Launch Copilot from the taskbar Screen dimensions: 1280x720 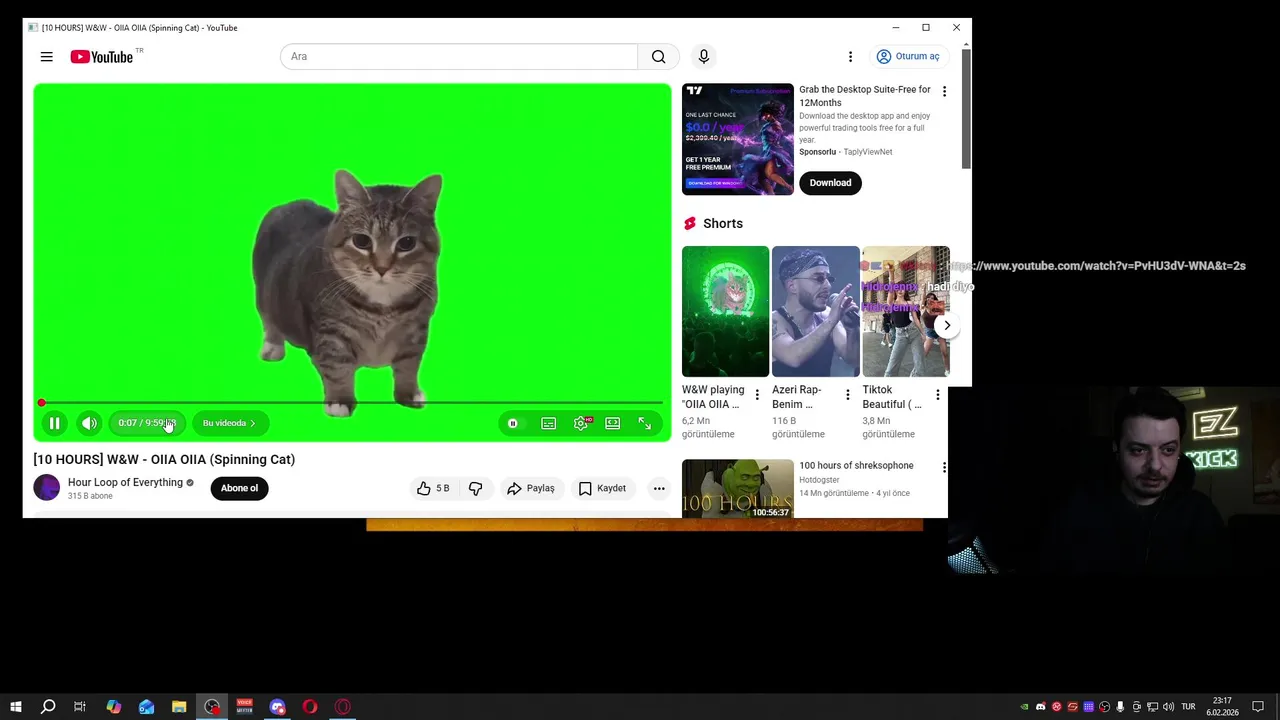click(x=114, y=707)
